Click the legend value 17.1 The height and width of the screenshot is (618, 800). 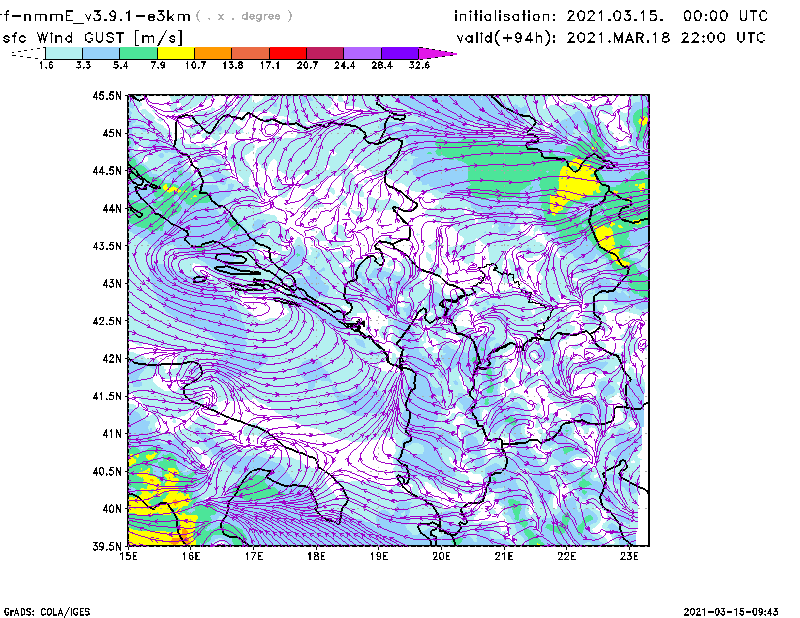click(x=269, y=65)
